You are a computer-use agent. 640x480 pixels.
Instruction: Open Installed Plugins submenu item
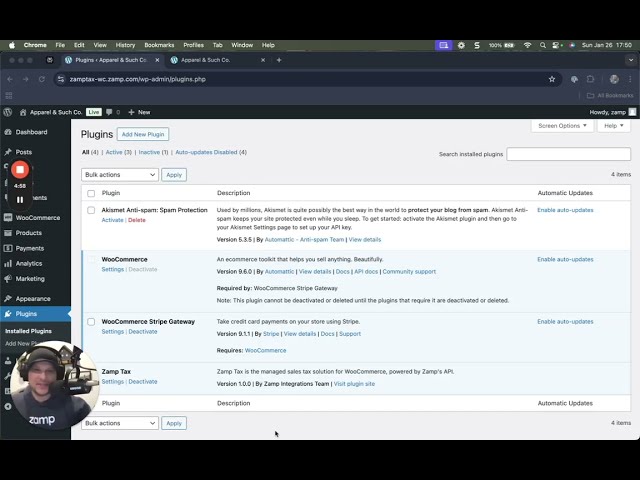(x=28, y=331)
